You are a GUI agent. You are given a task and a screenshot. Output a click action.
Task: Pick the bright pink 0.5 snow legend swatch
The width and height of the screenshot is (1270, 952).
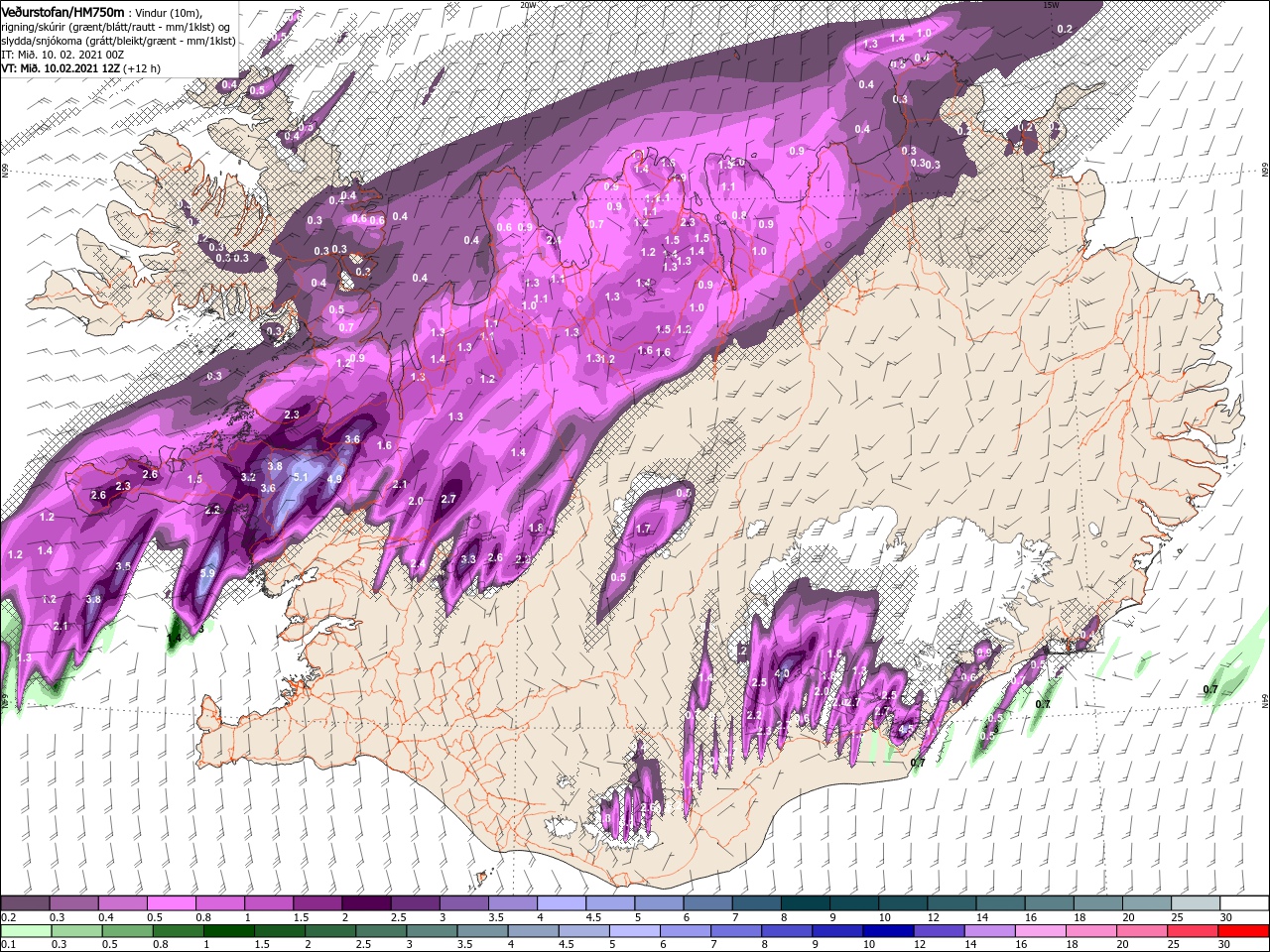click(x=171, y=902)
